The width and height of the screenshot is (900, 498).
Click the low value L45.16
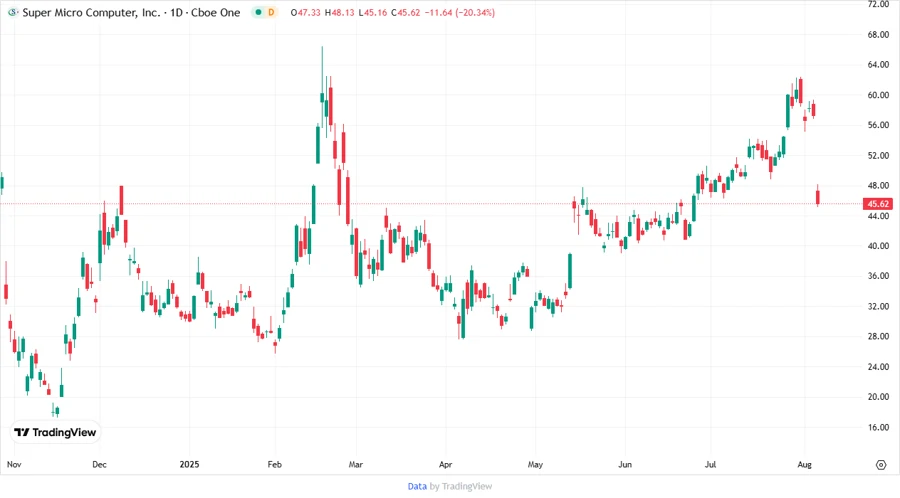(x=373, y=12)
